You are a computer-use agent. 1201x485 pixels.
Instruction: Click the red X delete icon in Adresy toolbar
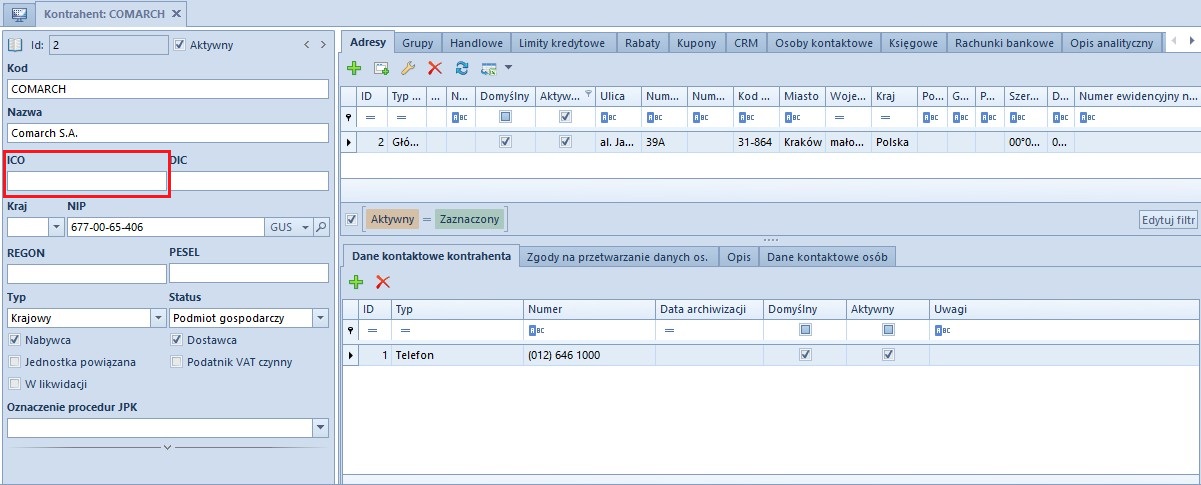coord(434,68)
